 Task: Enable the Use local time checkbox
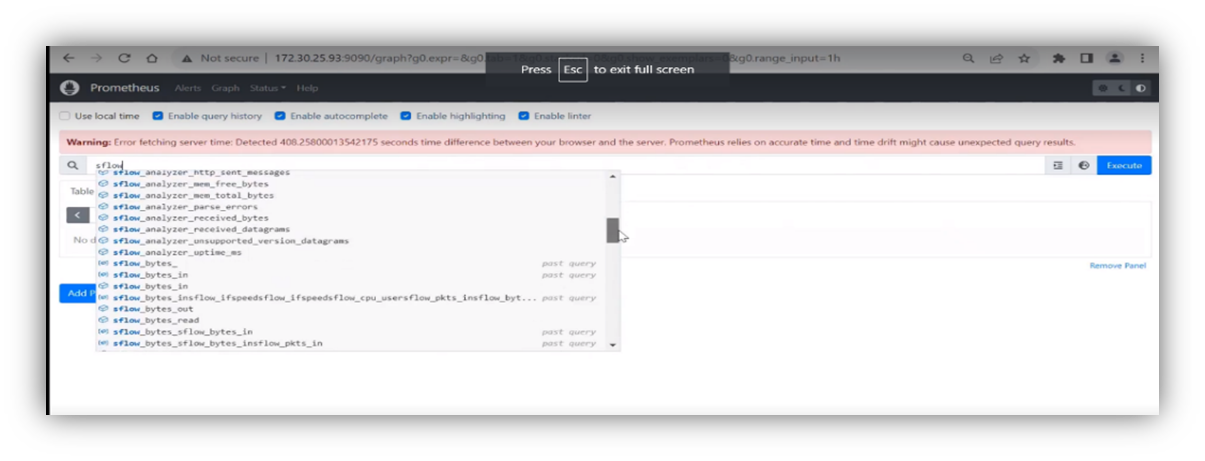coord(66,116)
